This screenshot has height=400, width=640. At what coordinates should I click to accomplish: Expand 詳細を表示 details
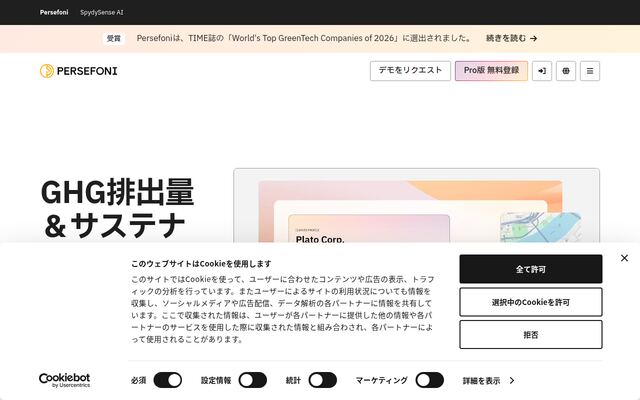489,381
